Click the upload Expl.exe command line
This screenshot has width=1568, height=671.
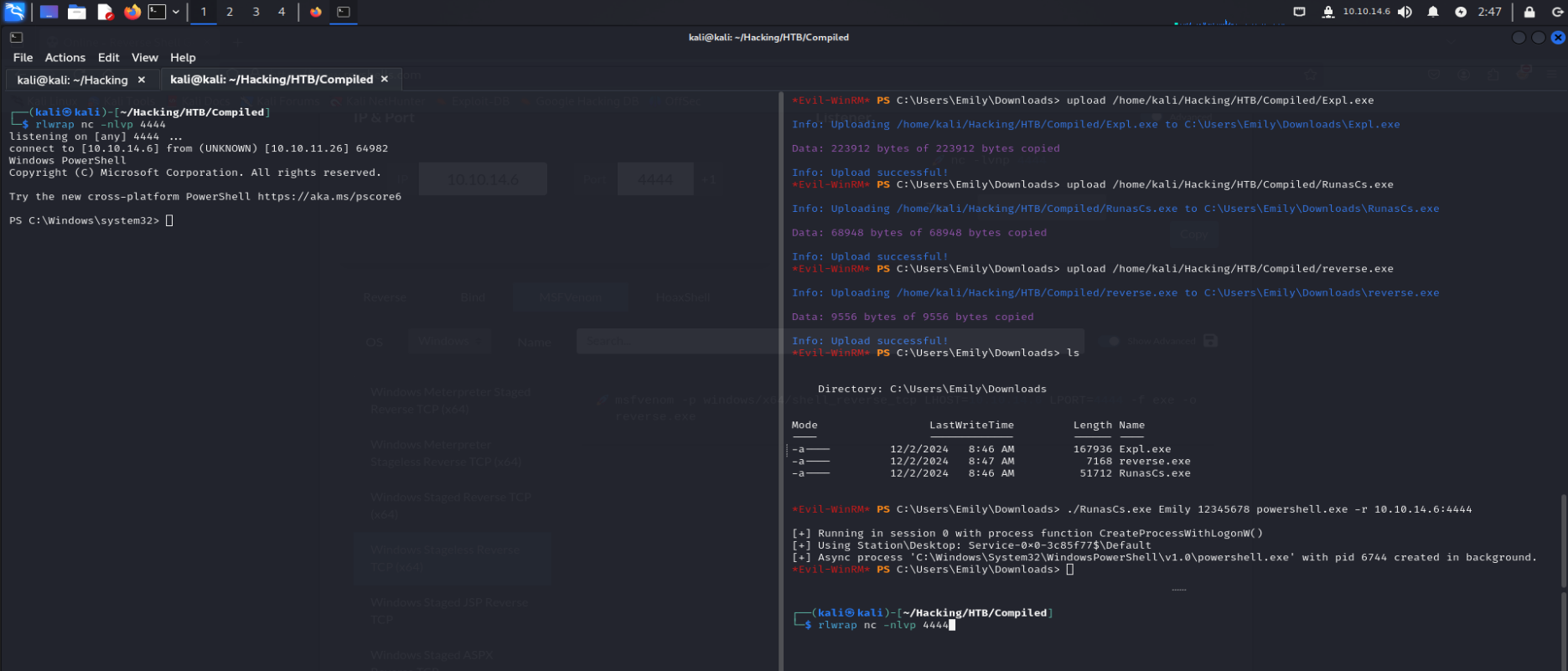tap(1083, 100)
